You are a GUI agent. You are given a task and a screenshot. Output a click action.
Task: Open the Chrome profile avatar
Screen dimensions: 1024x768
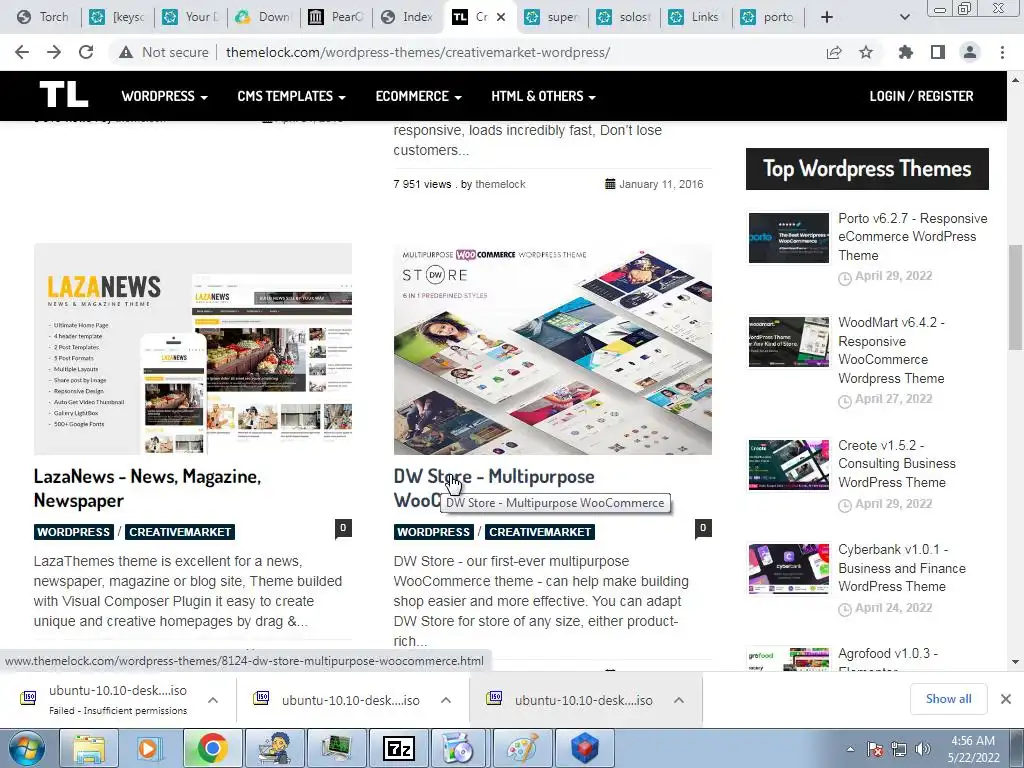[970, 52]
